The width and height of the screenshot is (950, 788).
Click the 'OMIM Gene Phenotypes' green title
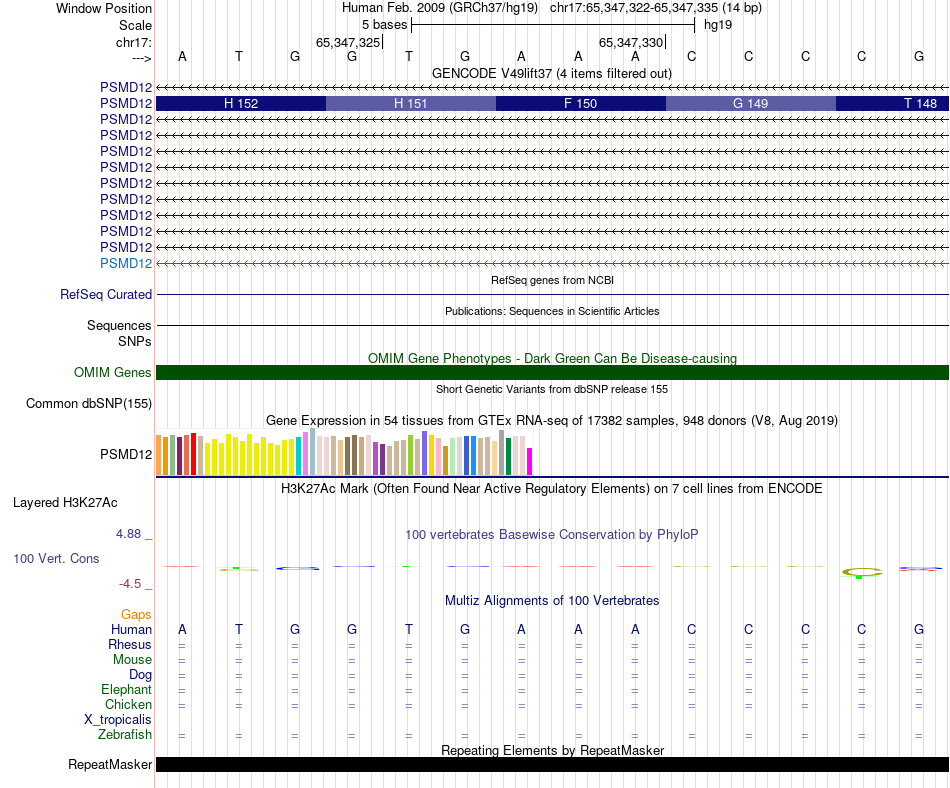tap(553, 359)
